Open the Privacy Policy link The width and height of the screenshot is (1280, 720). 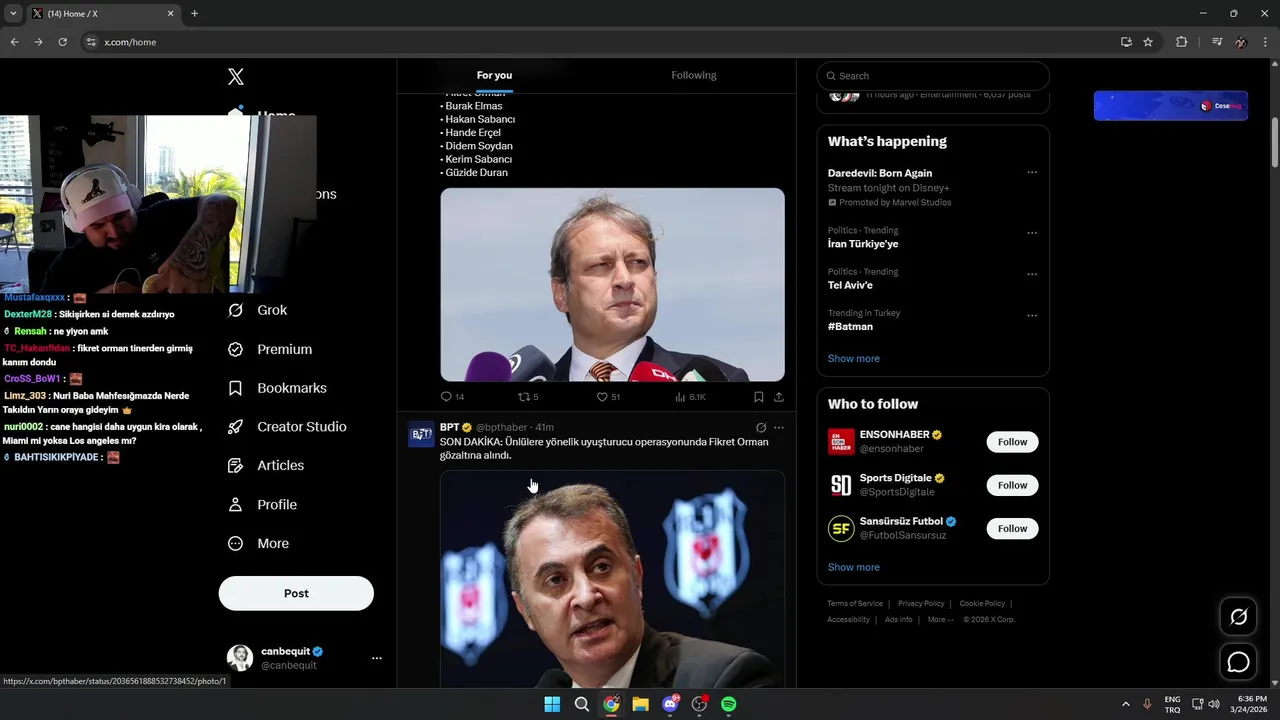coord(921,604)
